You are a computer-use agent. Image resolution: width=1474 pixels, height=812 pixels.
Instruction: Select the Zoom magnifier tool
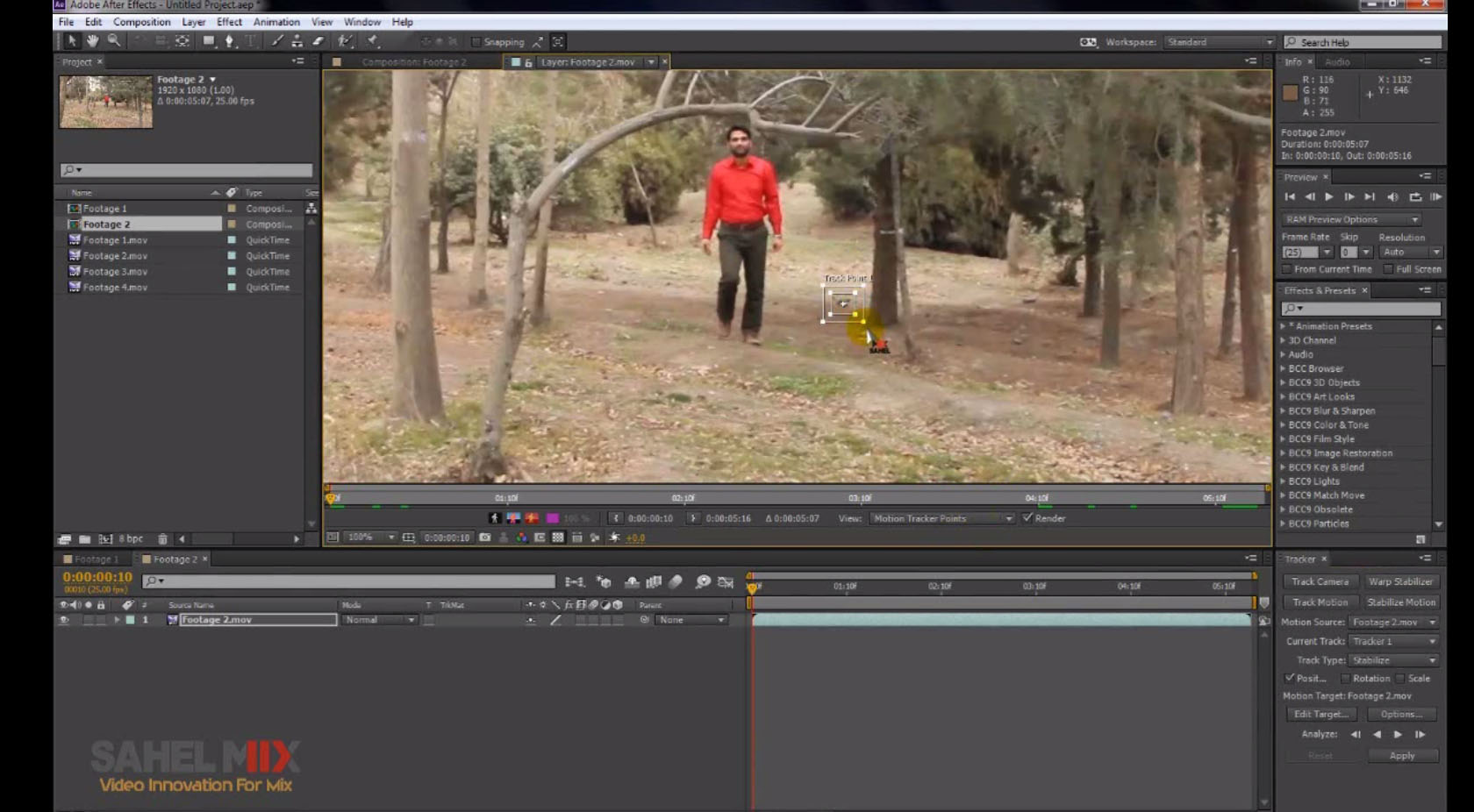point(114,41)
